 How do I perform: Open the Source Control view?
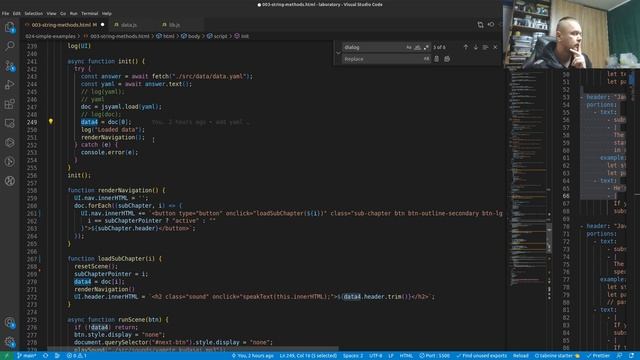[x=10, y=65]
